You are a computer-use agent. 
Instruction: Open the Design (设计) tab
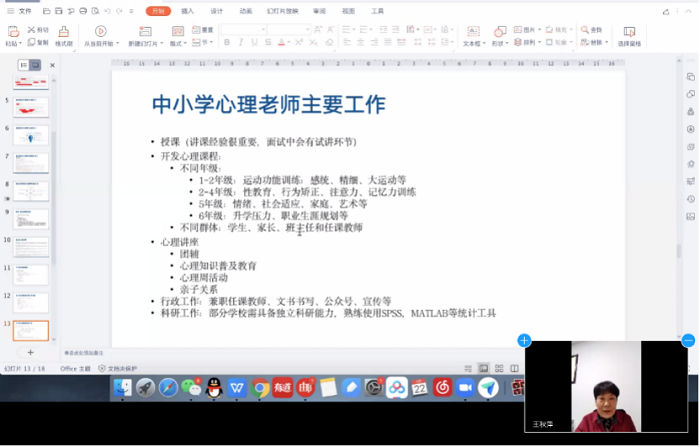click(x=216, y=11)
